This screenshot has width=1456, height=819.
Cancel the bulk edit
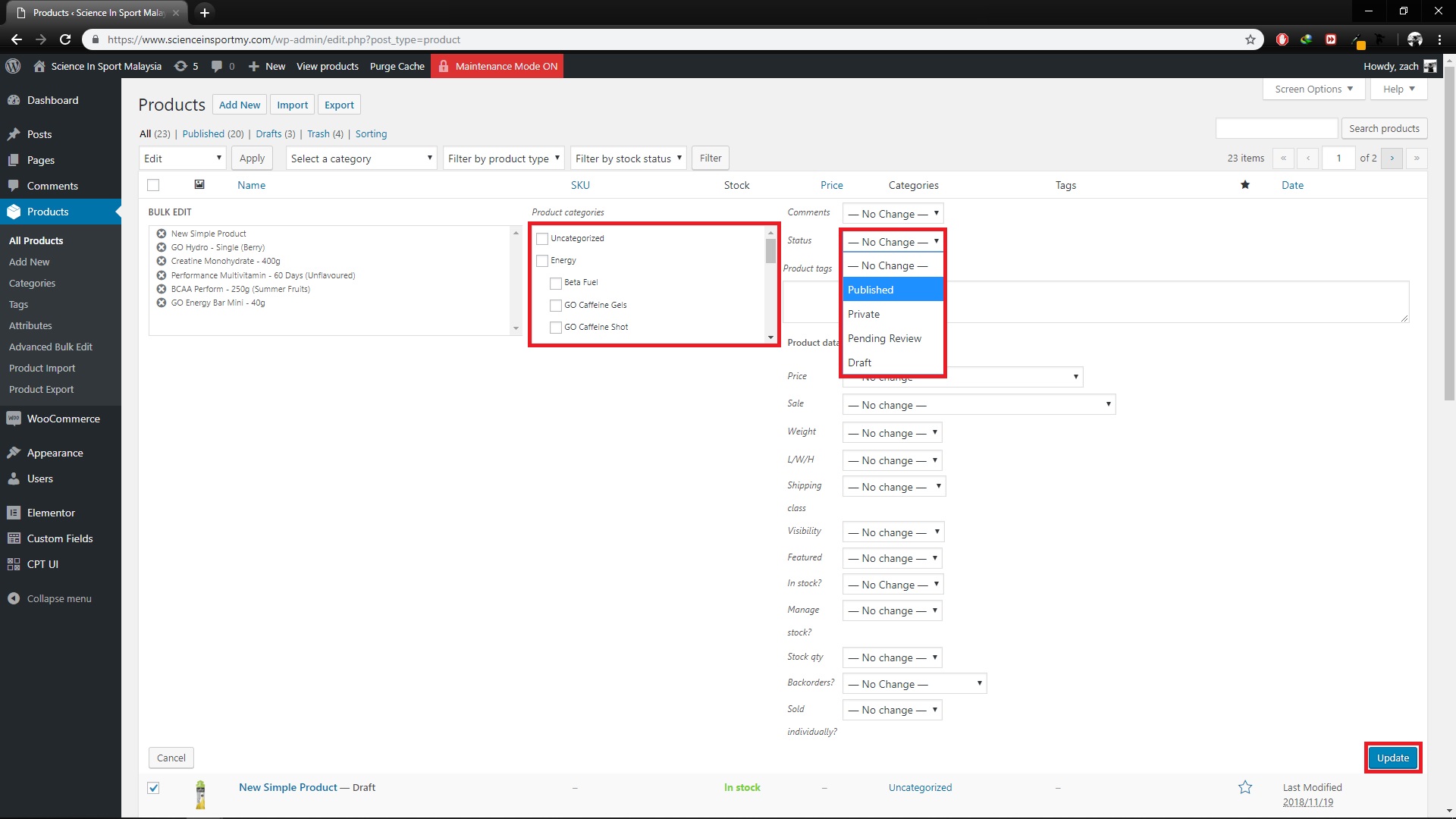pos(171,758)
